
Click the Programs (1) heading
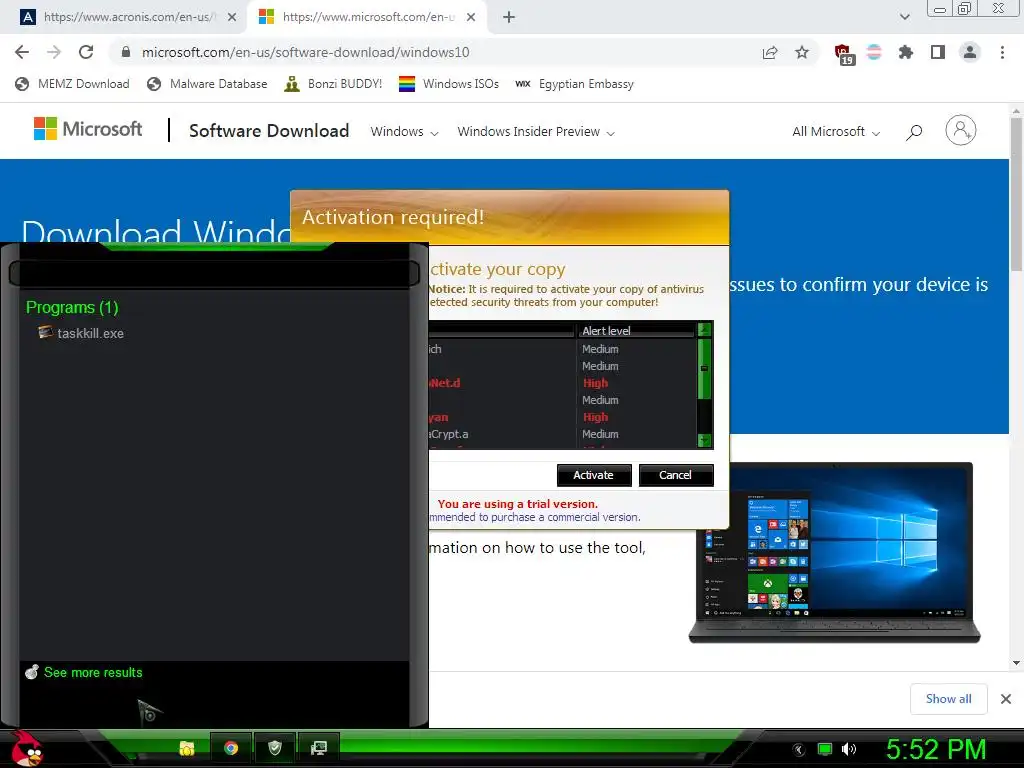point(72,308)
